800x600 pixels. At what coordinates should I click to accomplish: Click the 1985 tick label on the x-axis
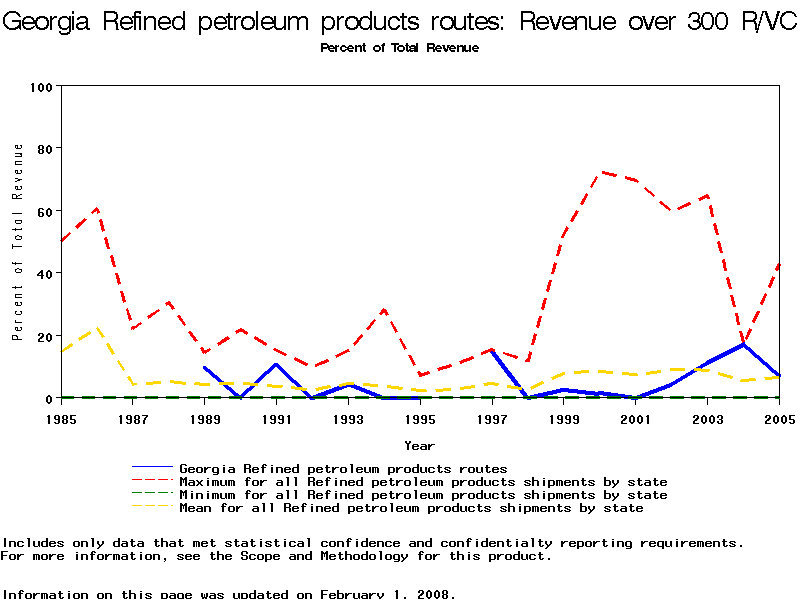62,419
